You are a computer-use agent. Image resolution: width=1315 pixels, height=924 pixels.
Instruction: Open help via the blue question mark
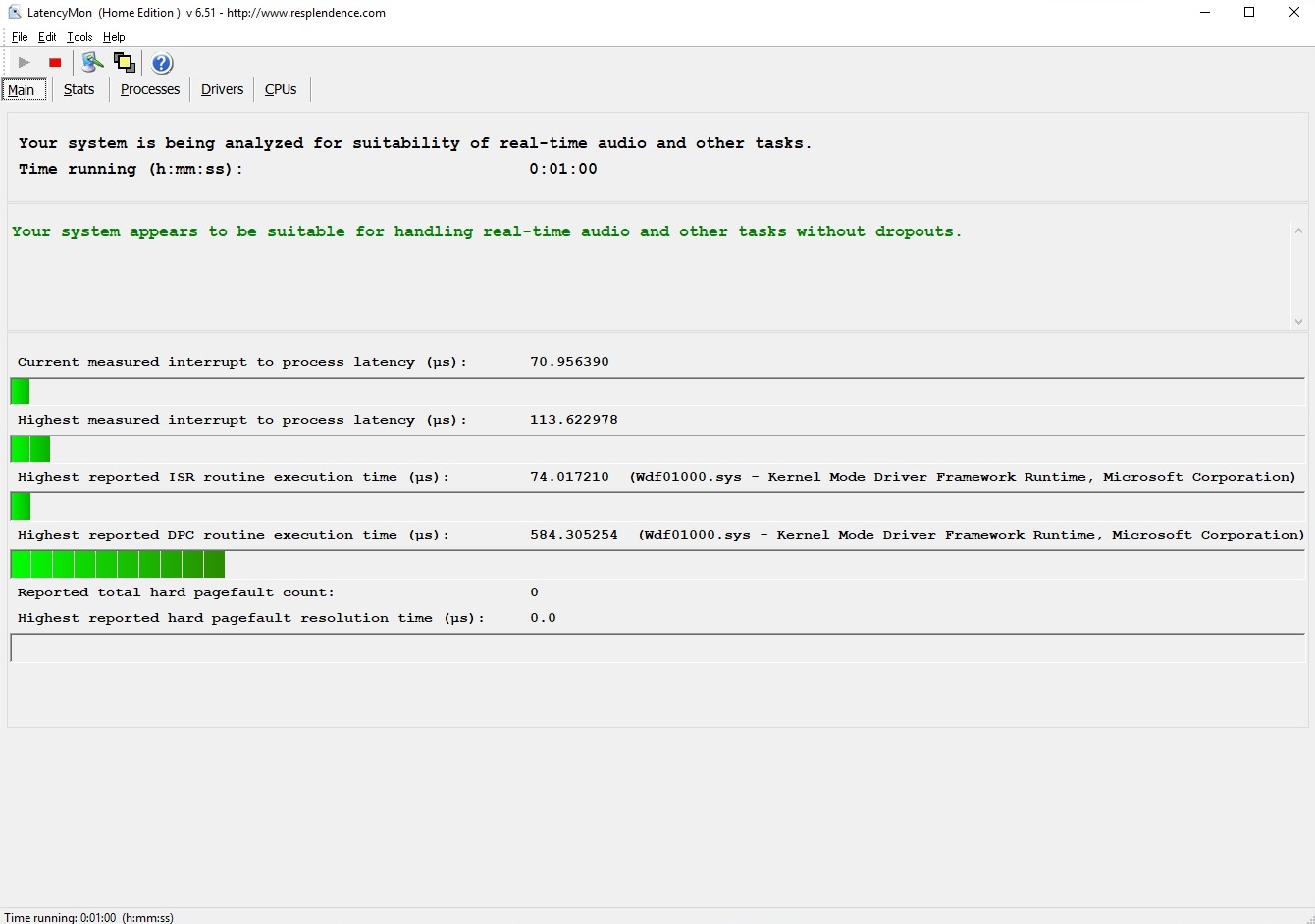162,63
